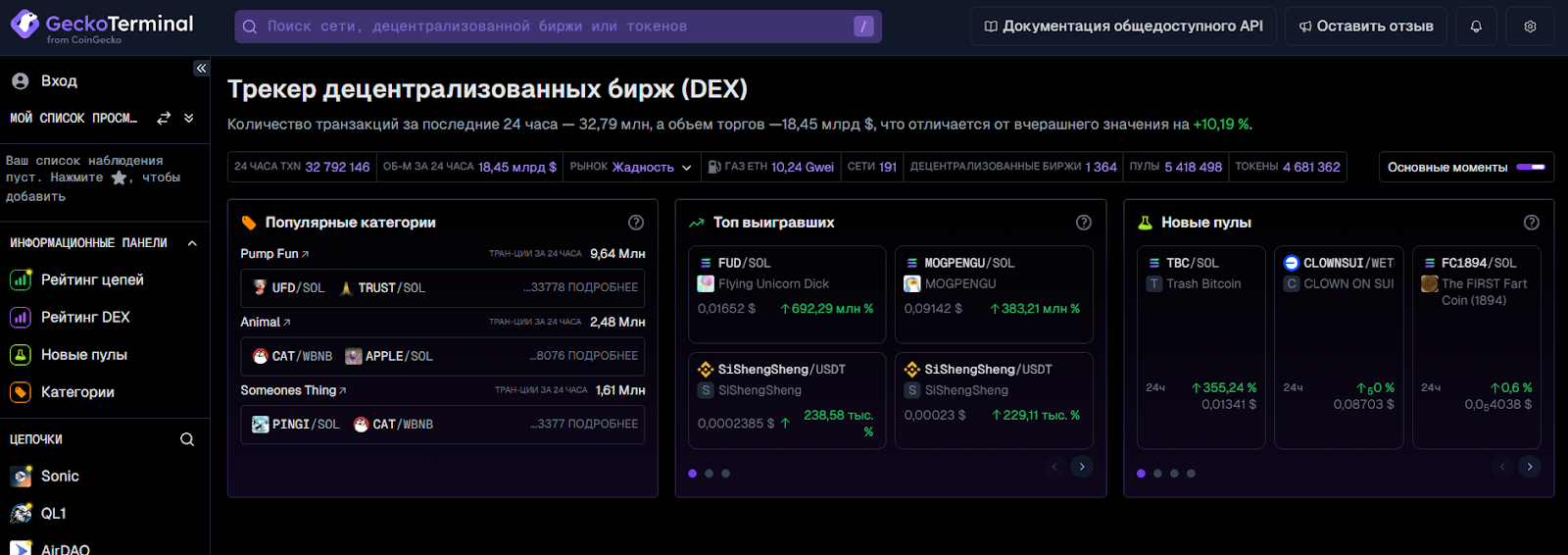
Task: Click the chains search magnifier icon
Action: pyautogui.click(x=187, y=439)
